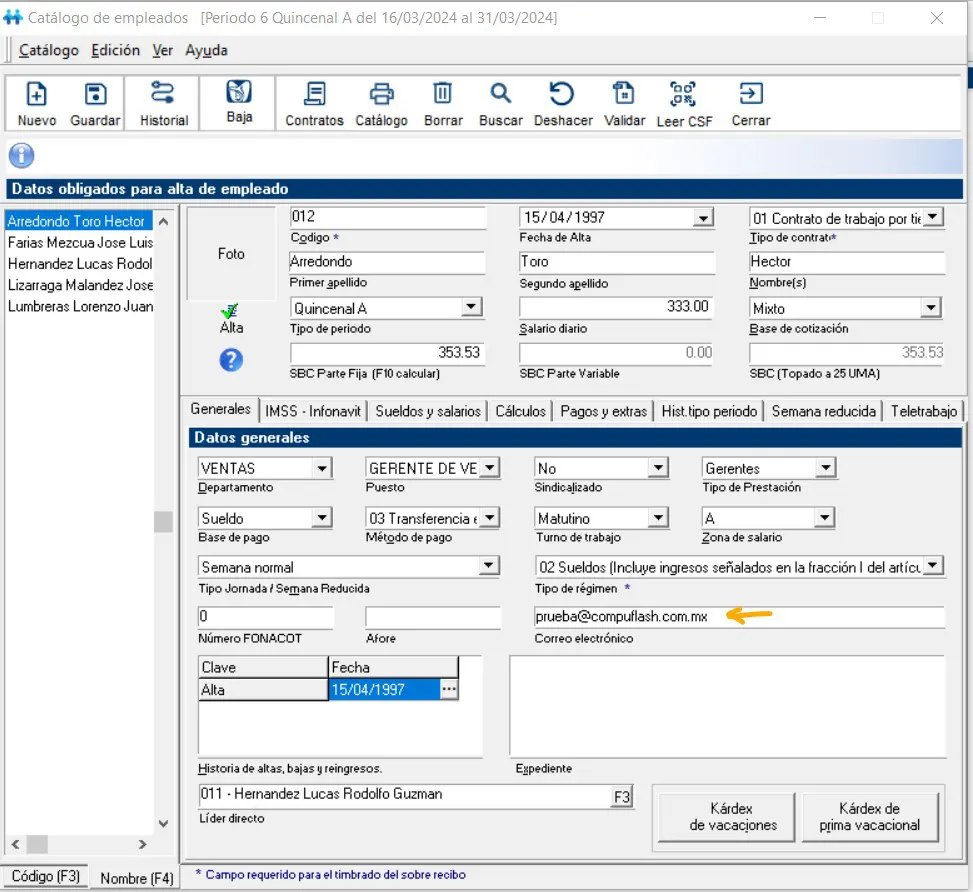Open the Sindicalizado dropdown

tap(657, 468)
